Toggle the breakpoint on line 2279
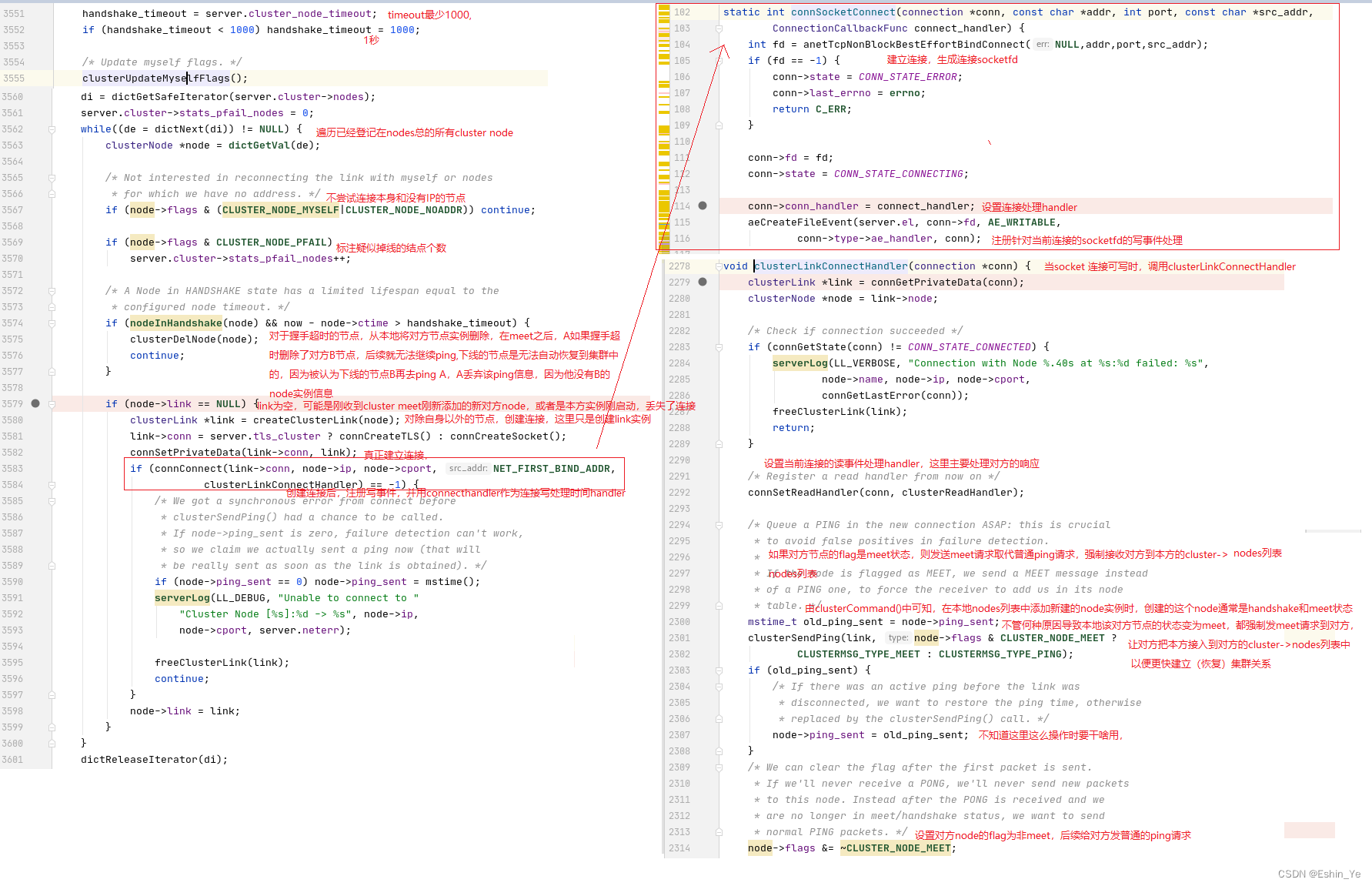 click(x=703, y=282)
